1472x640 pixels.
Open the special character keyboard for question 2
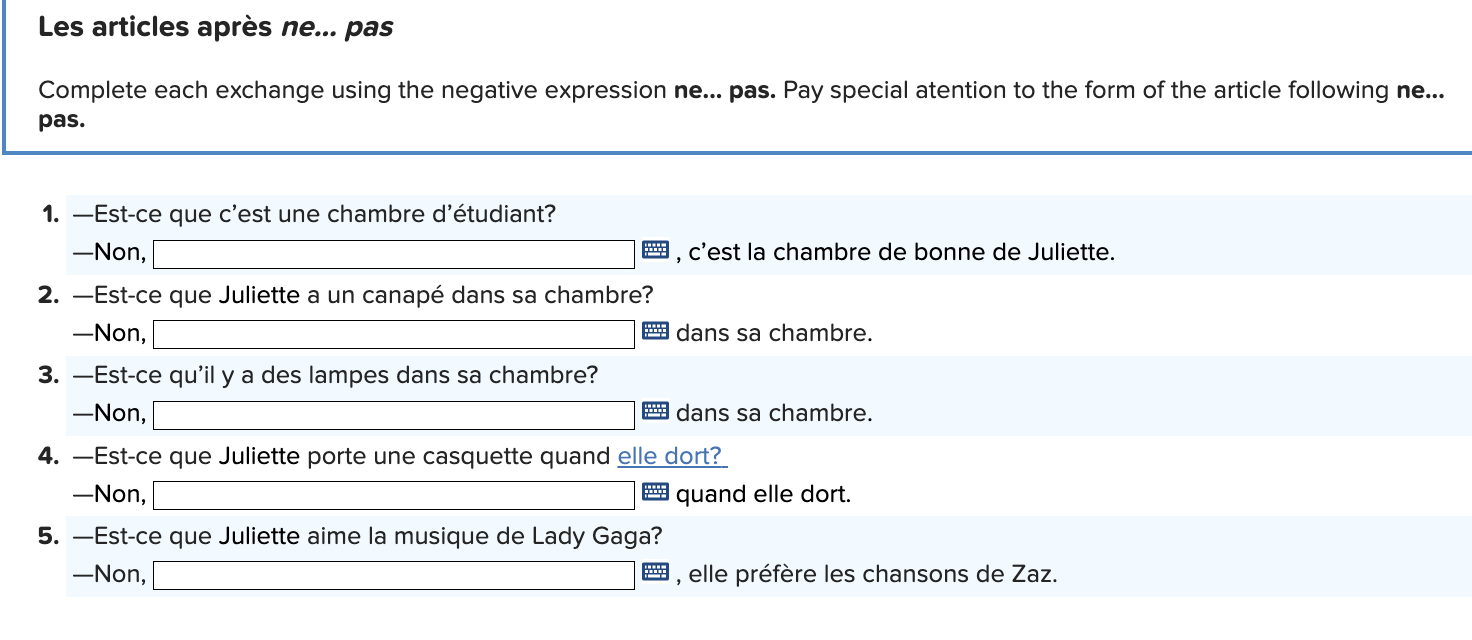coord(653,330)
